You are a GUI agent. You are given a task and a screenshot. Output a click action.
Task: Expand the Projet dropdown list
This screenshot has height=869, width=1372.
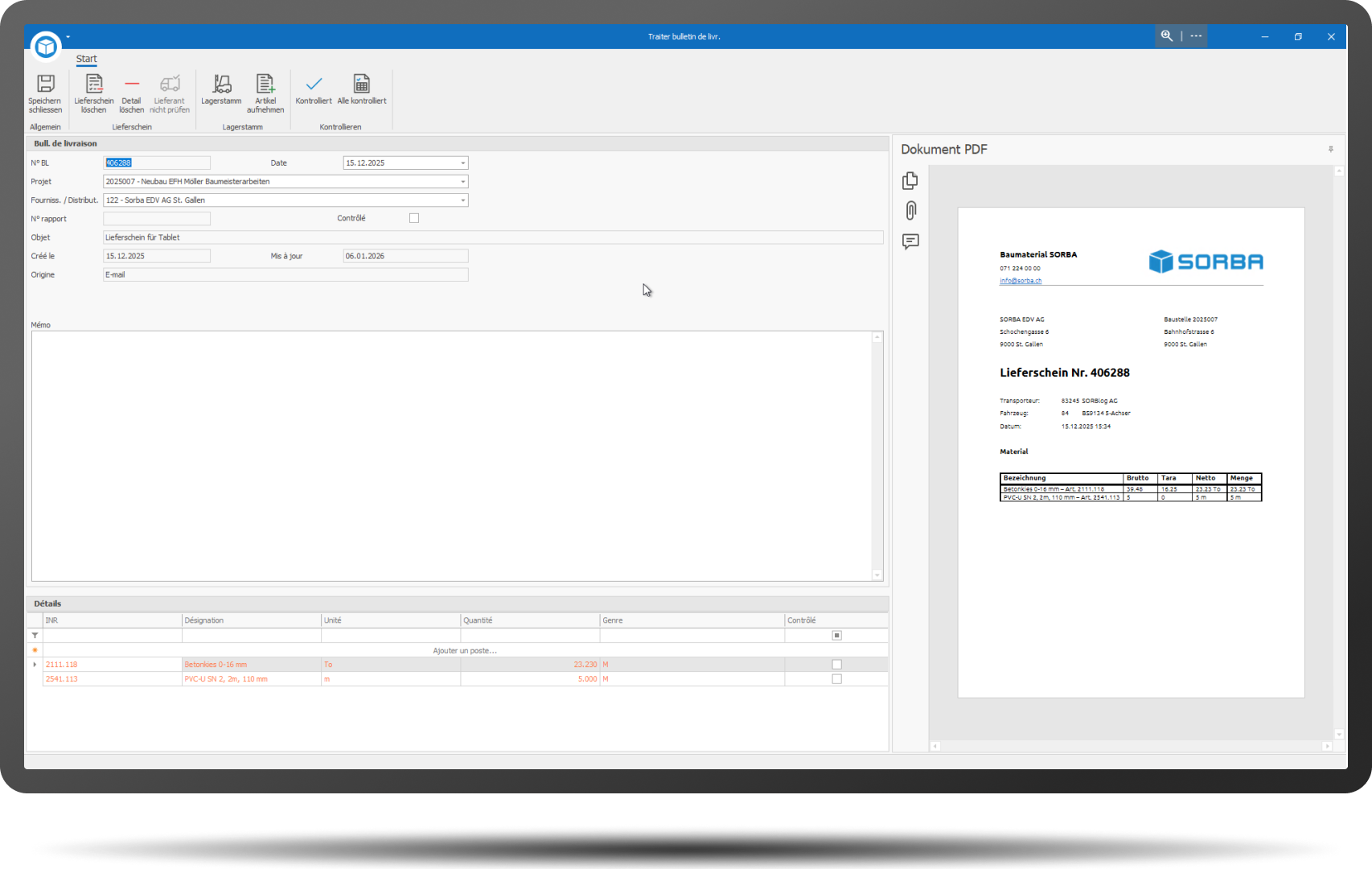[x=462, y=182]
